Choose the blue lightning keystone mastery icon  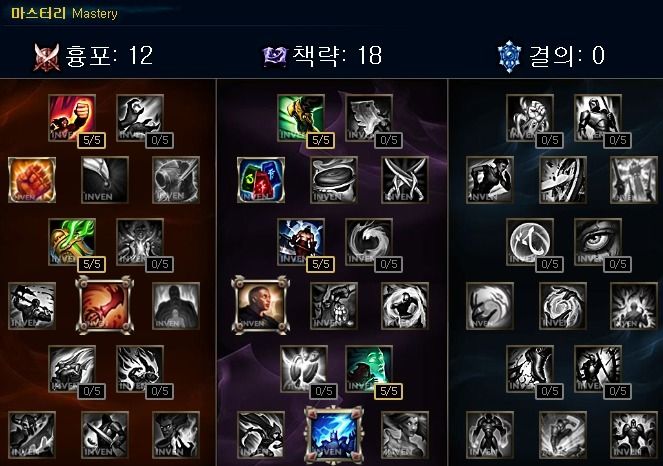click(334, 435)
